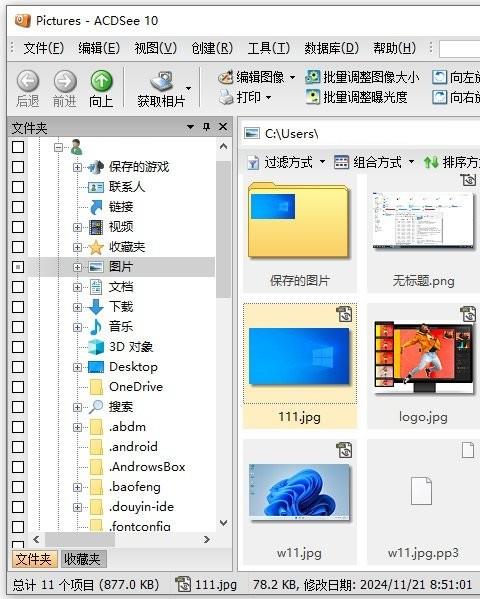Open the 编辑图像 dropdown arrow
The height and width of the screenshot is (599, 480).
point(292,78)
